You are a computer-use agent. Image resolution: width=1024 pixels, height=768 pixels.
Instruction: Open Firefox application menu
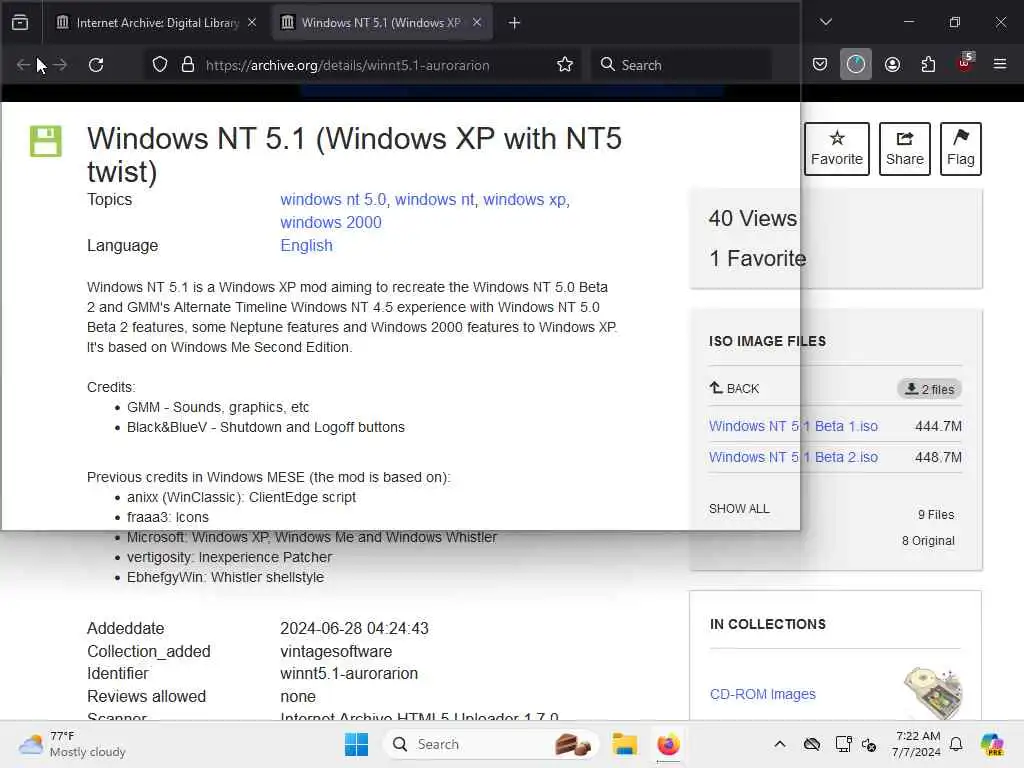pos(1000,64)
